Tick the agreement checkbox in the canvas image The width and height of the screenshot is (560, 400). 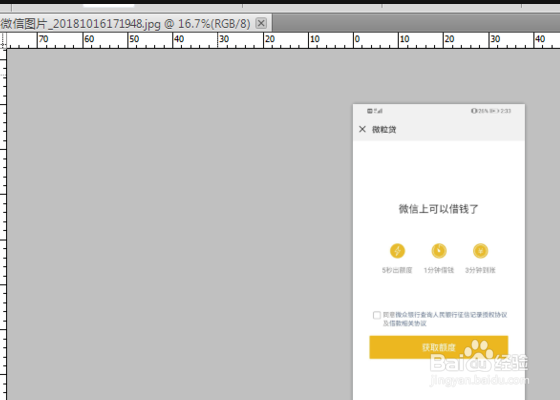point(377,315)
